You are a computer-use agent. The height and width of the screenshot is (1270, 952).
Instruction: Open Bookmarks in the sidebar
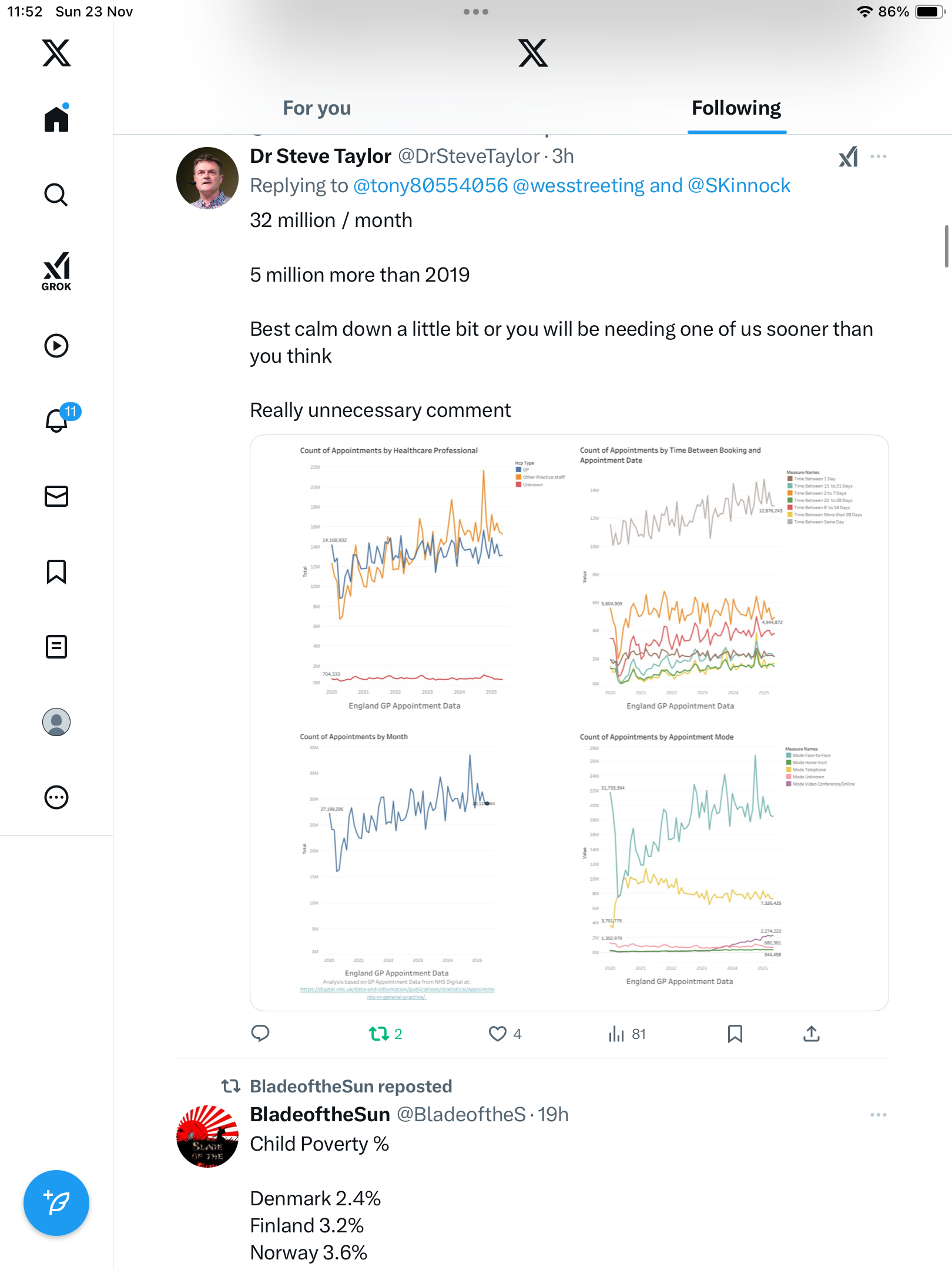click(56, 571)
